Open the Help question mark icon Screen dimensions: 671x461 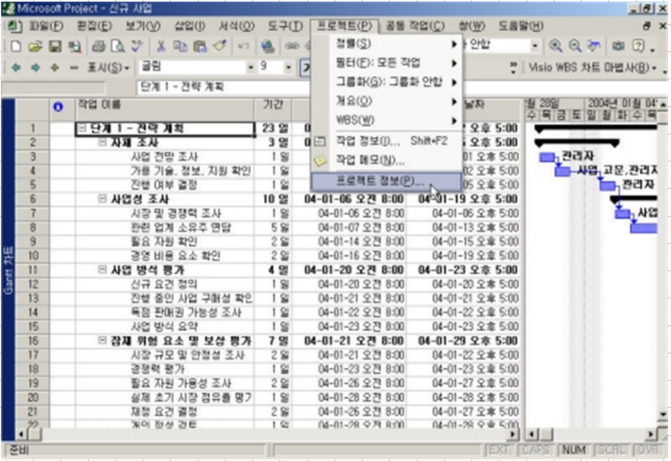[x=638, y=46]
